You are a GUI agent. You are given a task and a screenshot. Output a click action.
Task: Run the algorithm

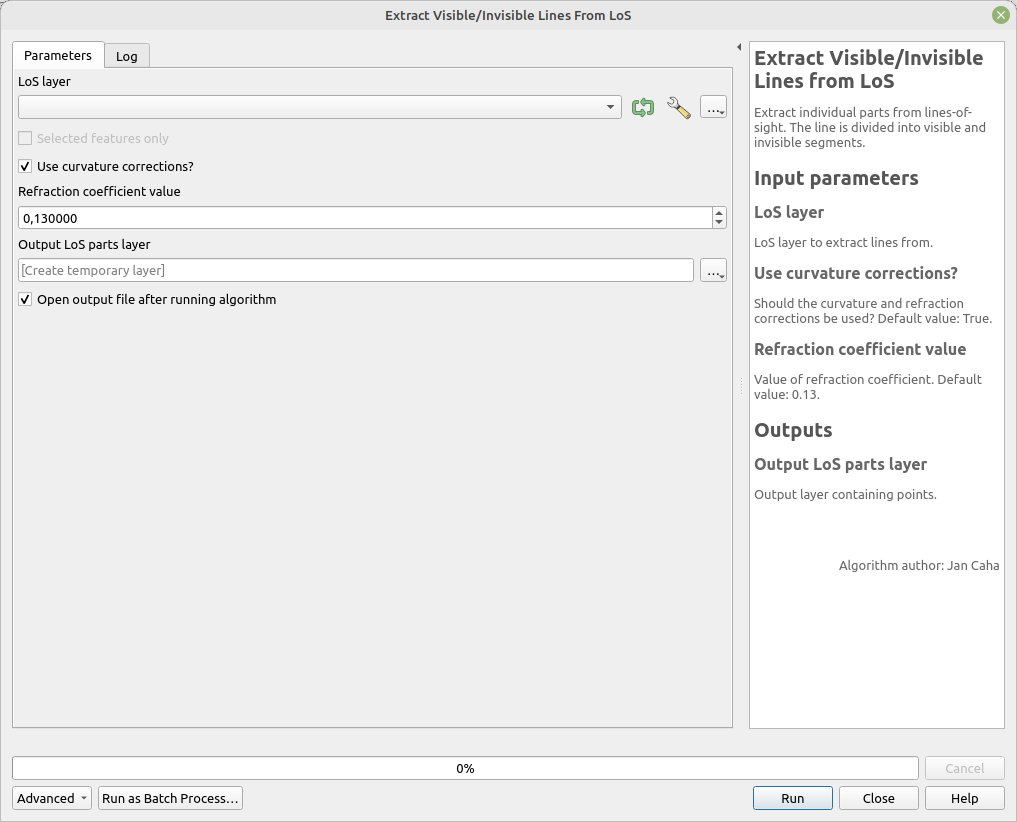tap(792, 798)
